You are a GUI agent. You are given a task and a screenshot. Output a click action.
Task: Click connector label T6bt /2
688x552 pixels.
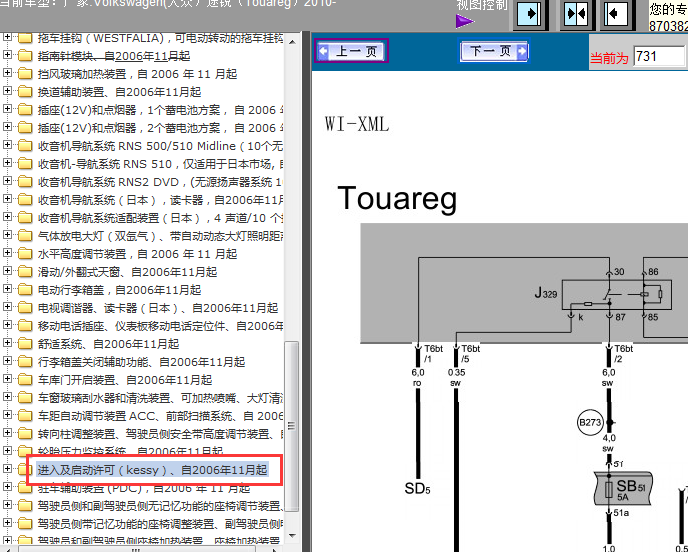623,354
